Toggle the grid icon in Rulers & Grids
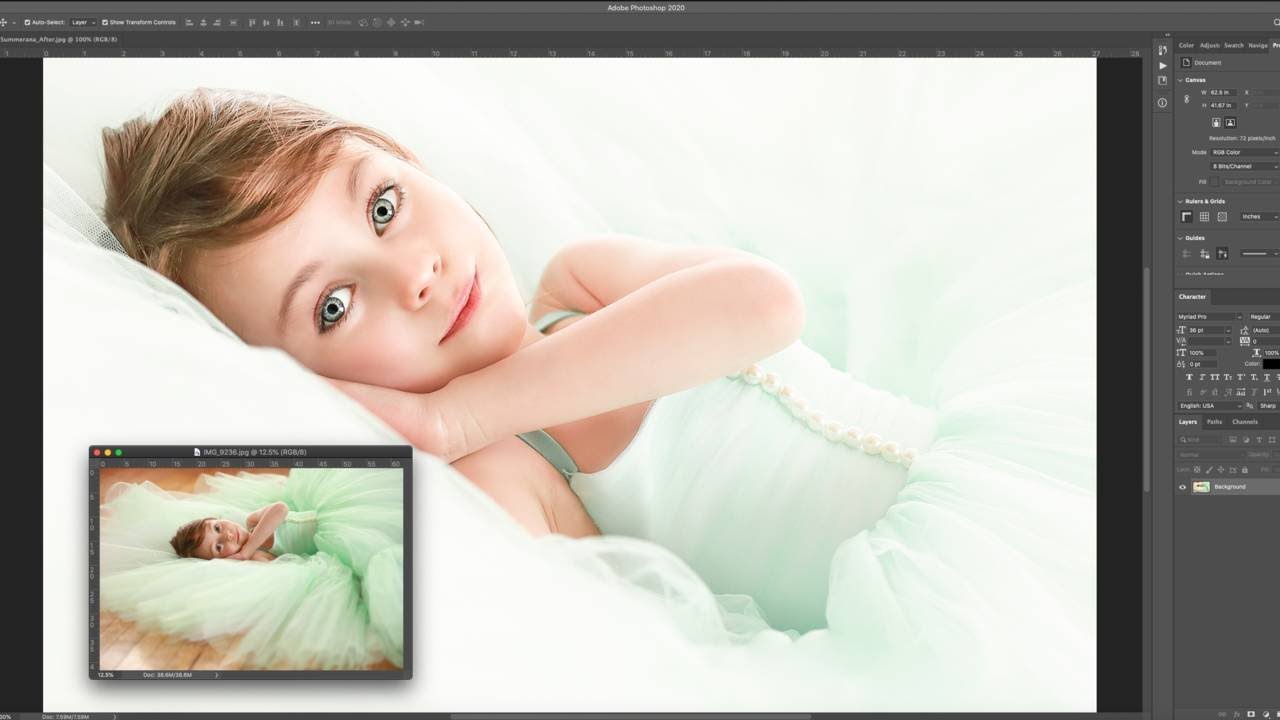The width and height of the screenshot is (1280, 720). click(1204, 217)
